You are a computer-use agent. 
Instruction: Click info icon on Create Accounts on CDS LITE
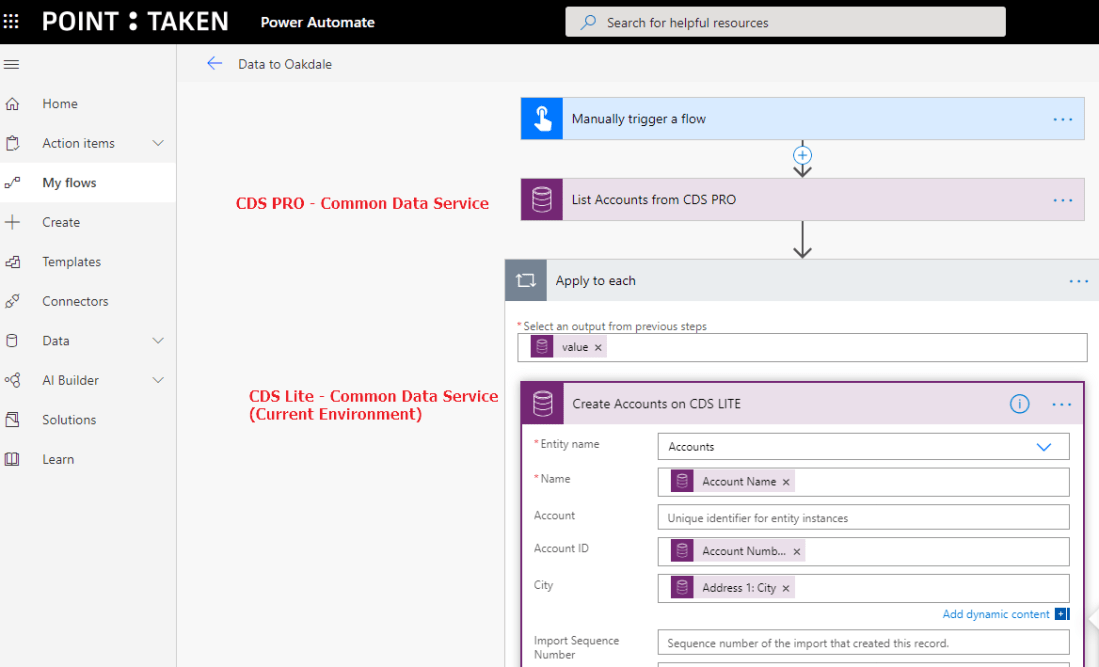pyautogui.click(x=1019, y=404)
